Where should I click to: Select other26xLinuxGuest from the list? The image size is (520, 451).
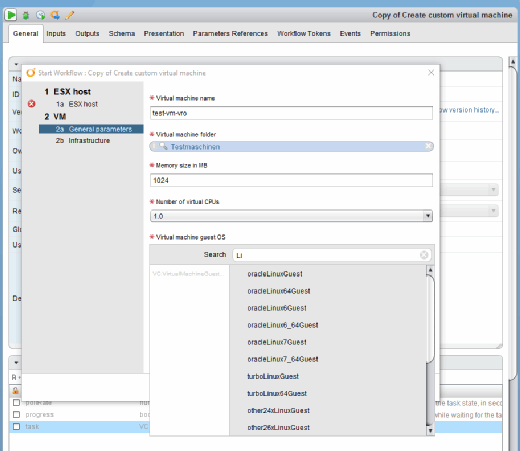[278, 427]
